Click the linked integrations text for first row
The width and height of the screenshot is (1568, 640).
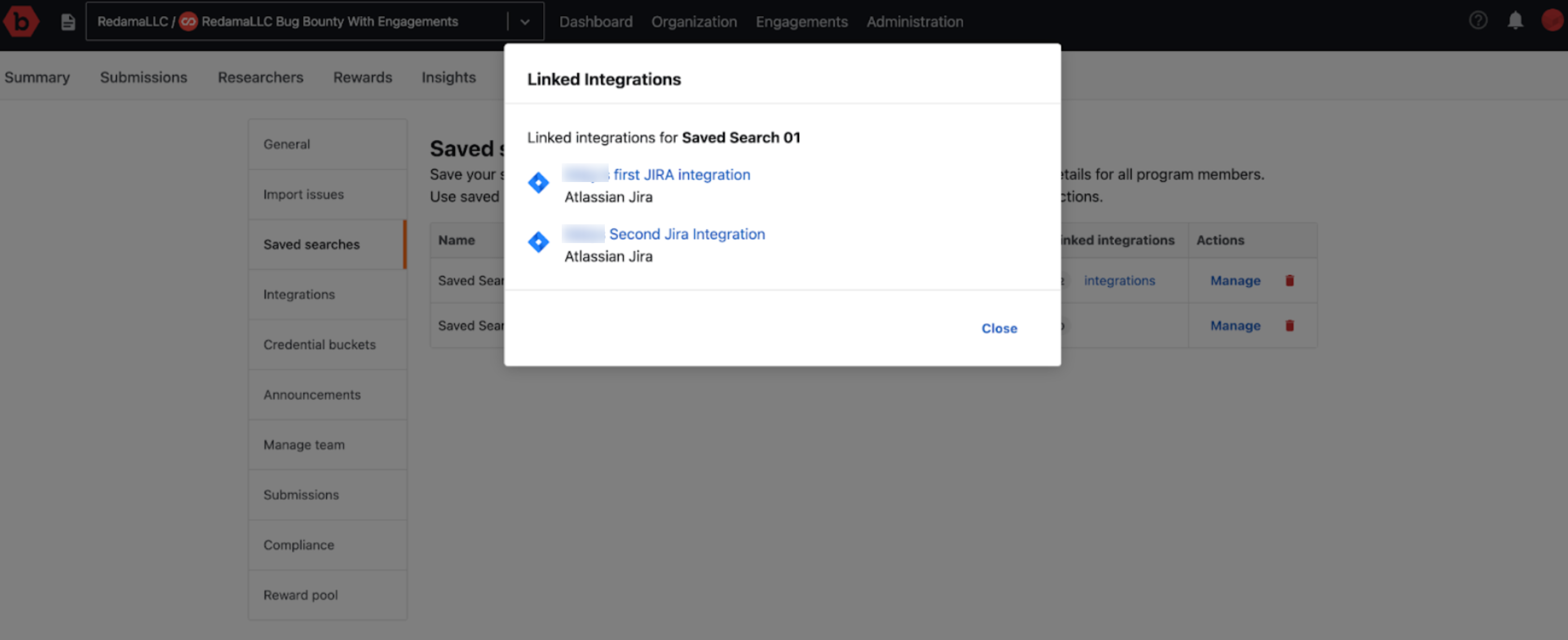click(x=1118, y=280)
